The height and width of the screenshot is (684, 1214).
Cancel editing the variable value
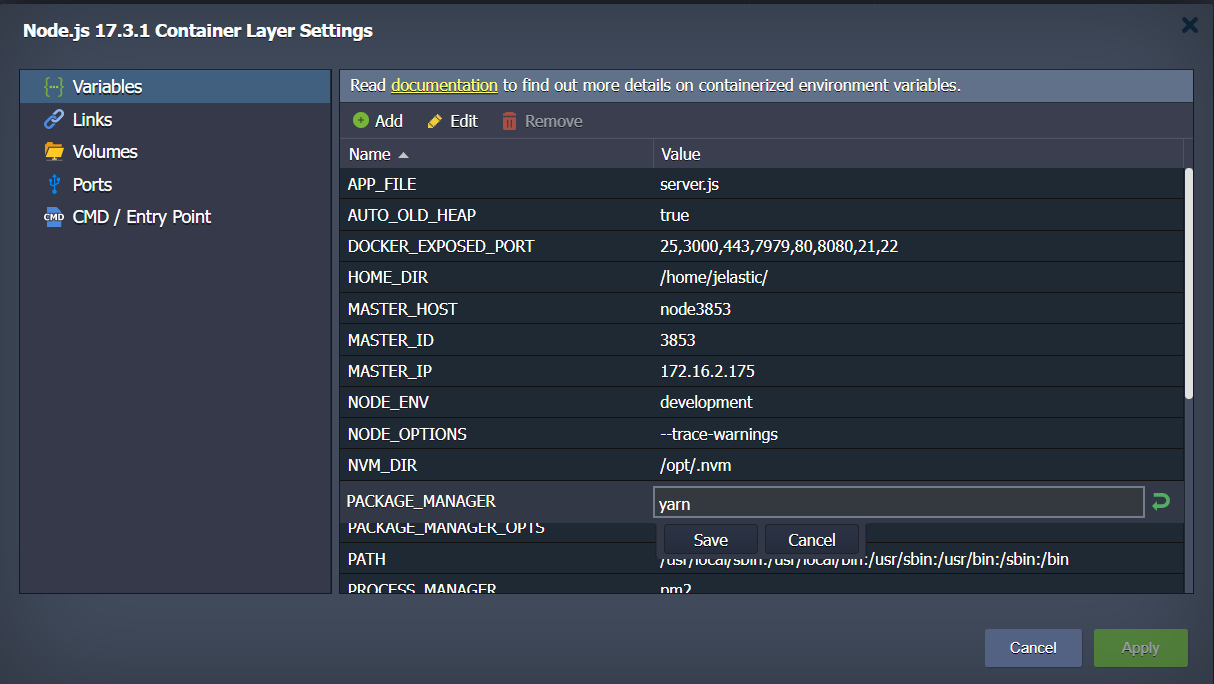[x=812, y=539]
